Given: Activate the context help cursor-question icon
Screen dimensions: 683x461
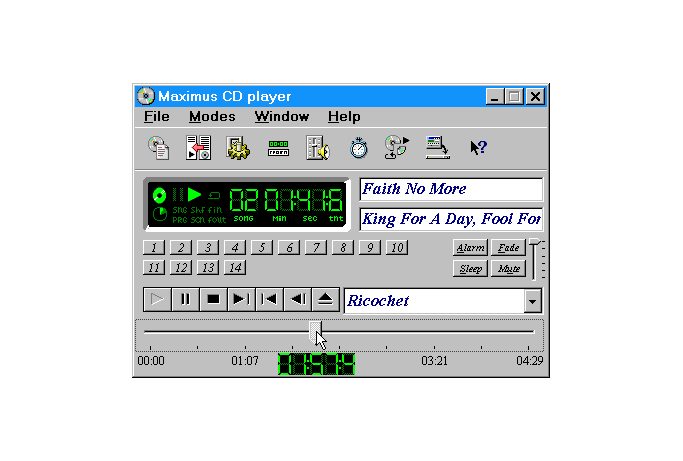Looking at the screenshot, I should (478, 148).
